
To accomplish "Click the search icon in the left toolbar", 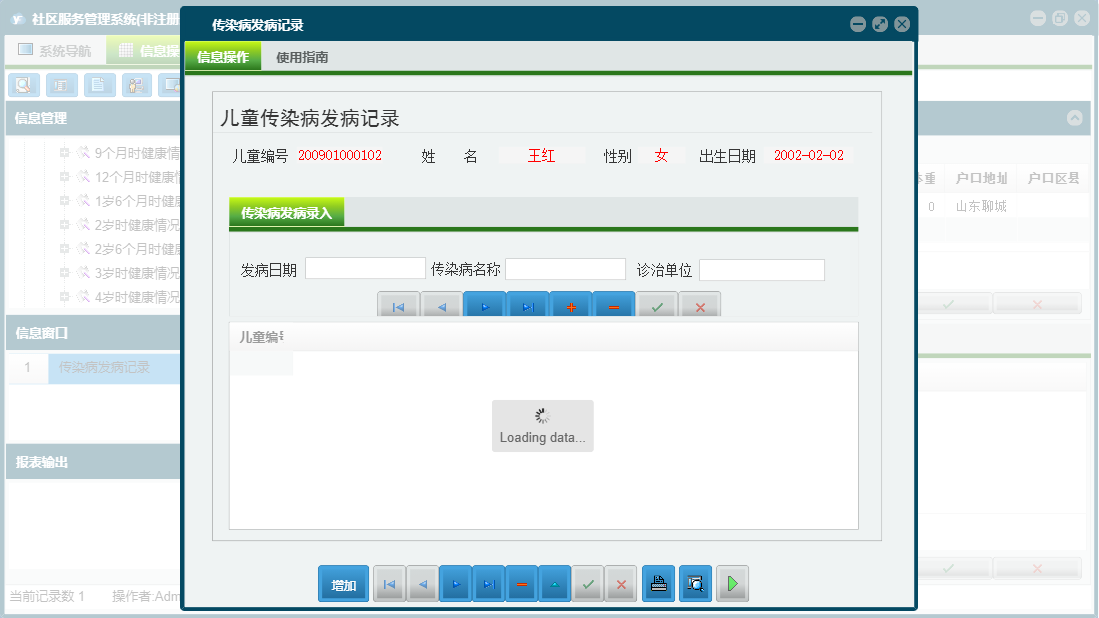I will 22,85.
